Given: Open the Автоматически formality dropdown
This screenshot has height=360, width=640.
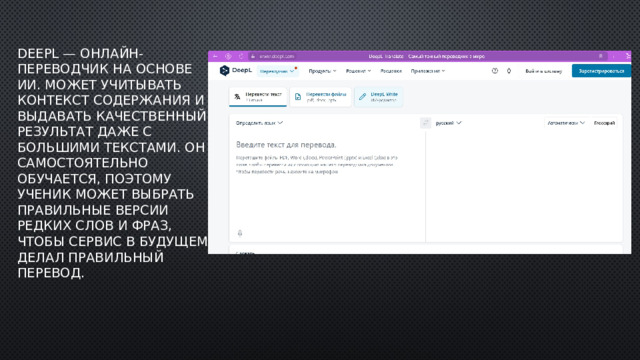Looking at the screenshot, I should point(566,123).
